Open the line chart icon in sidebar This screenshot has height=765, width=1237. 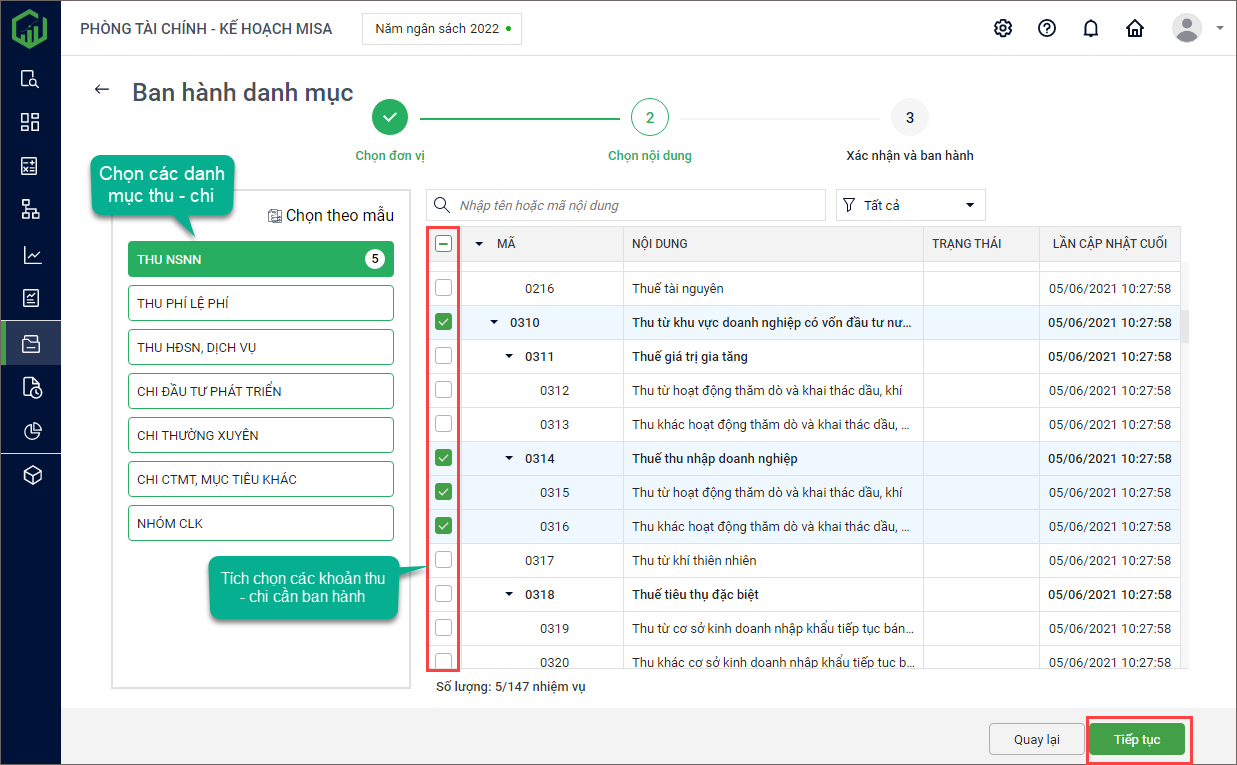pyautogui.click(x=31, y=255)
